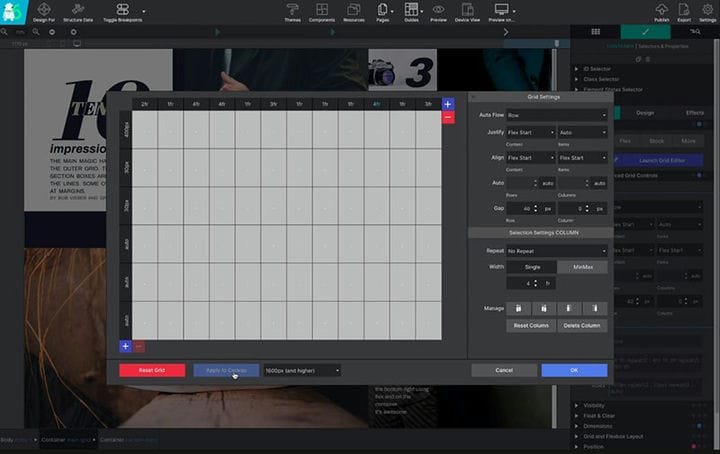Screen dimensions: 720x454
Task: Click Apply to Canvas button
Action: 226,370
